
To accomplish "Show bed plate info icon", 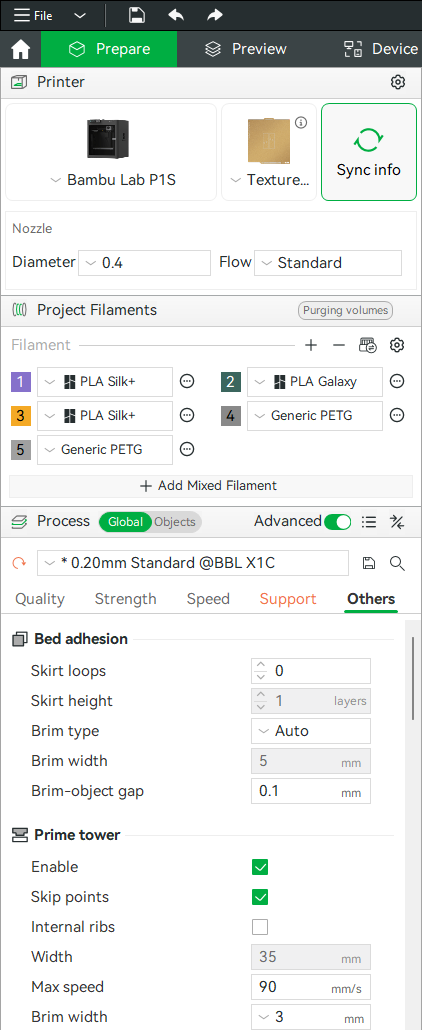I will pyautogui.click(x=301, y=123).
